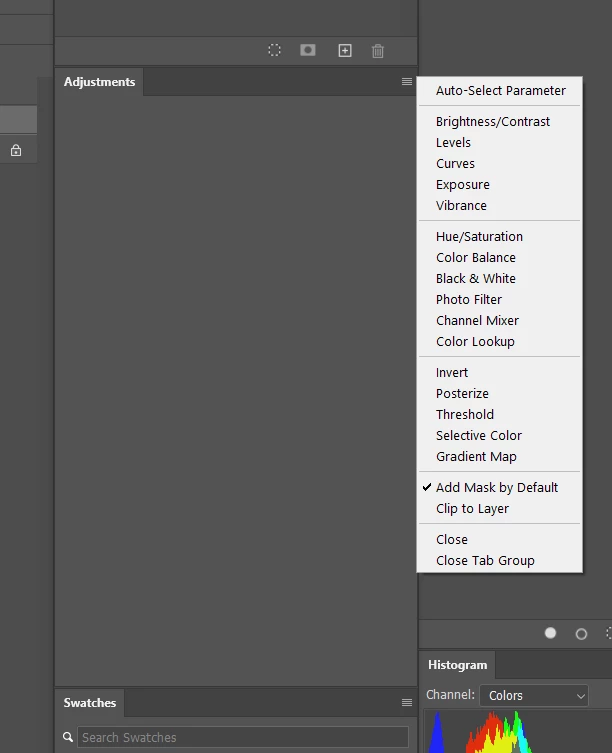
Task: Select Curves in the adjustments menu
Action: pyautogui.click(x=500, y=164)
